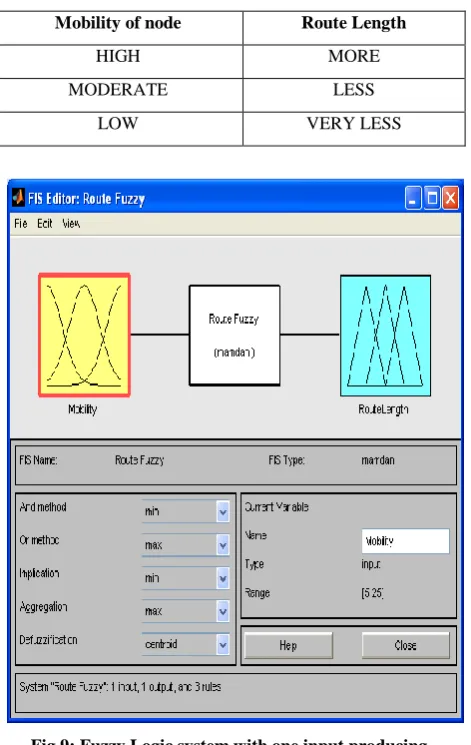The image size is (471, 745).
Task: Click the Range value [5 25]
Action: pyautogui.click(x=373, y=593)
